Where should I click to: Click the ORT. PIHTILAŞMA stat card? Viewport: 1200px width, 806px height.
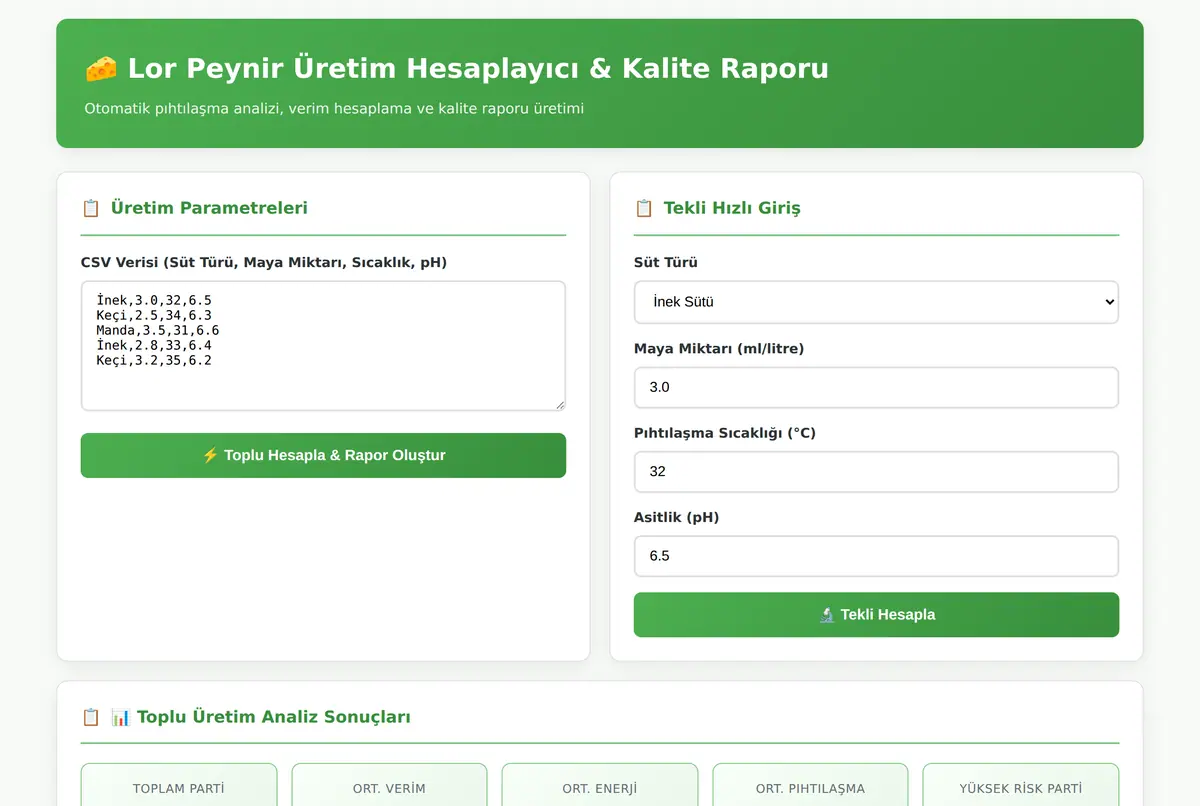click(810, 785)
